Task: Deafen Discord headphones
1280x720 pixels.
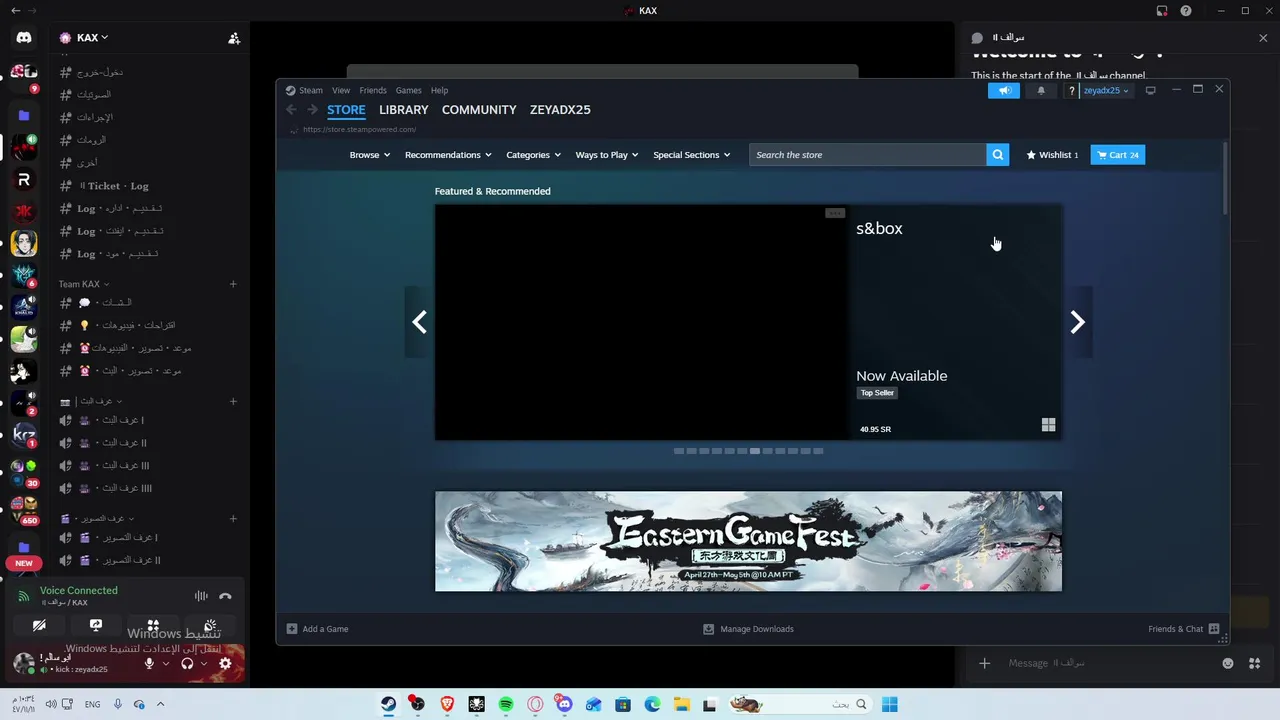Action: click(x=187, y=663)
